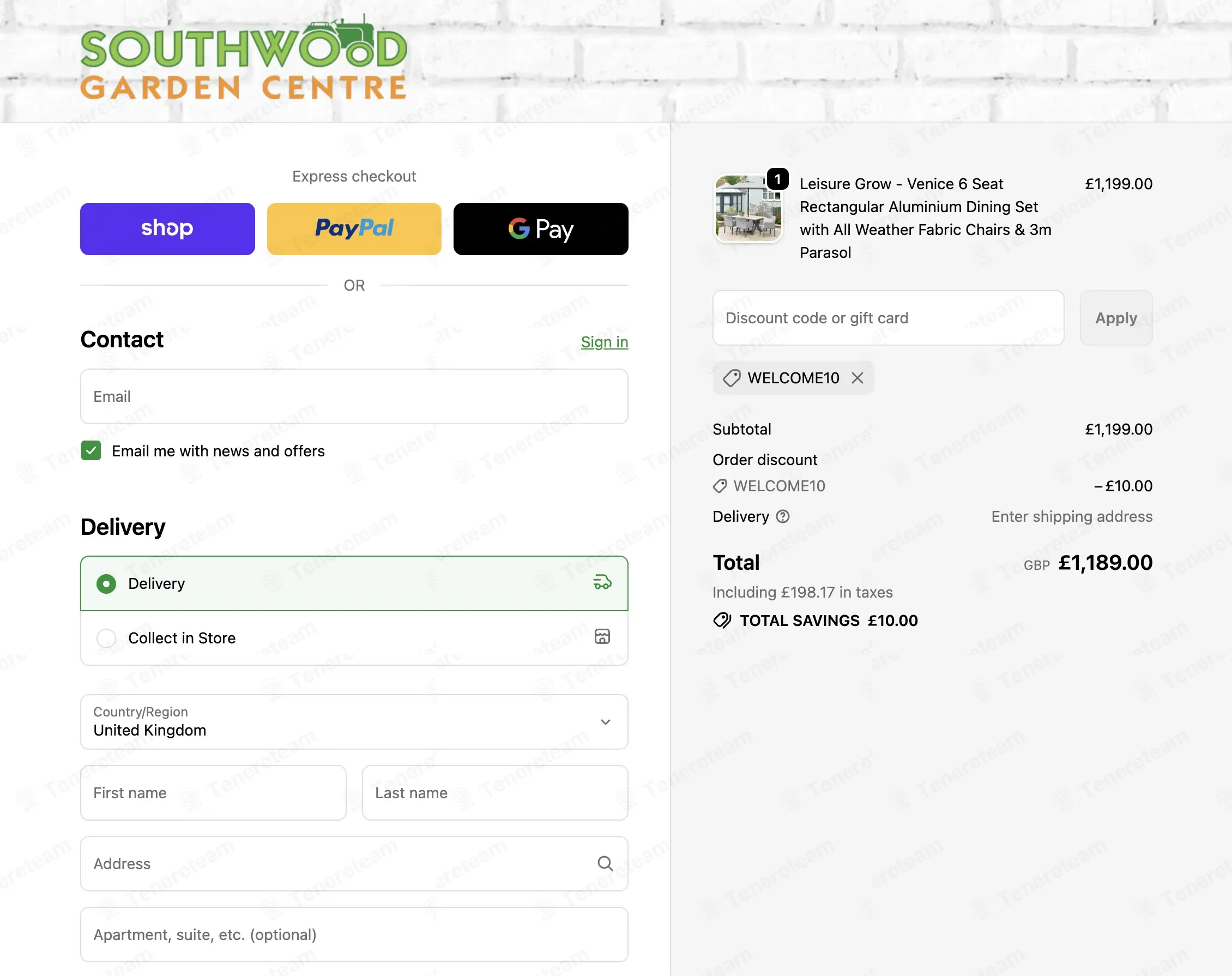The height and width of the screenshot is (976, 1232).
Task: Click the Subtotal label
Action: [742, 429]
